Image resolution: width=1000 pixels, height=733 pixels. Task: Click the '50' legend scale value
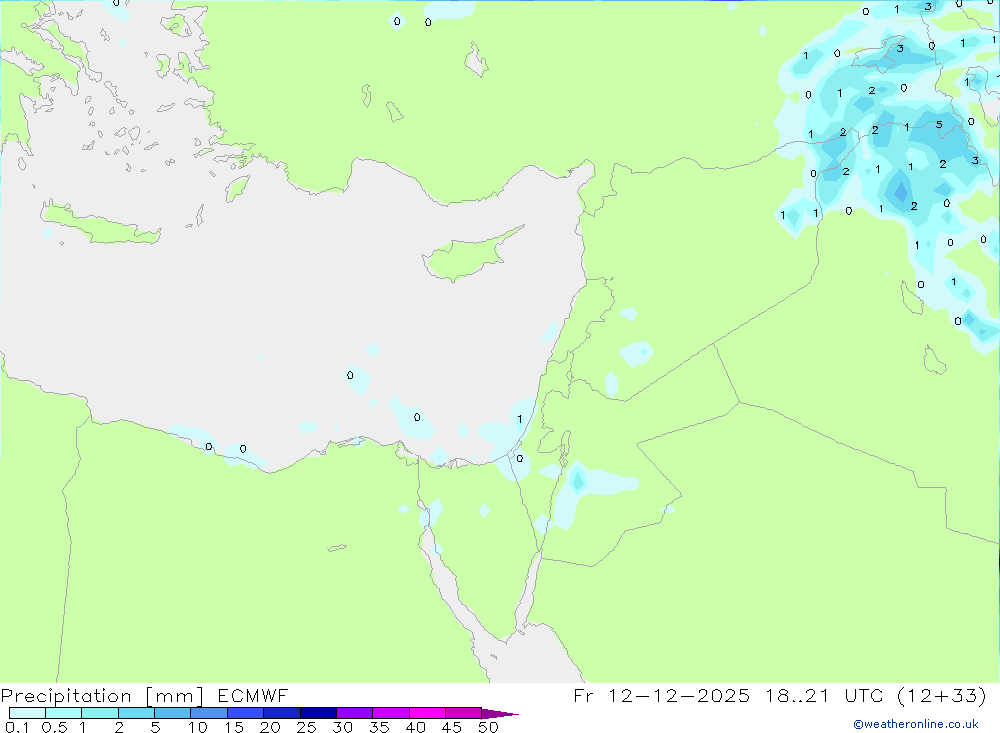488,727
